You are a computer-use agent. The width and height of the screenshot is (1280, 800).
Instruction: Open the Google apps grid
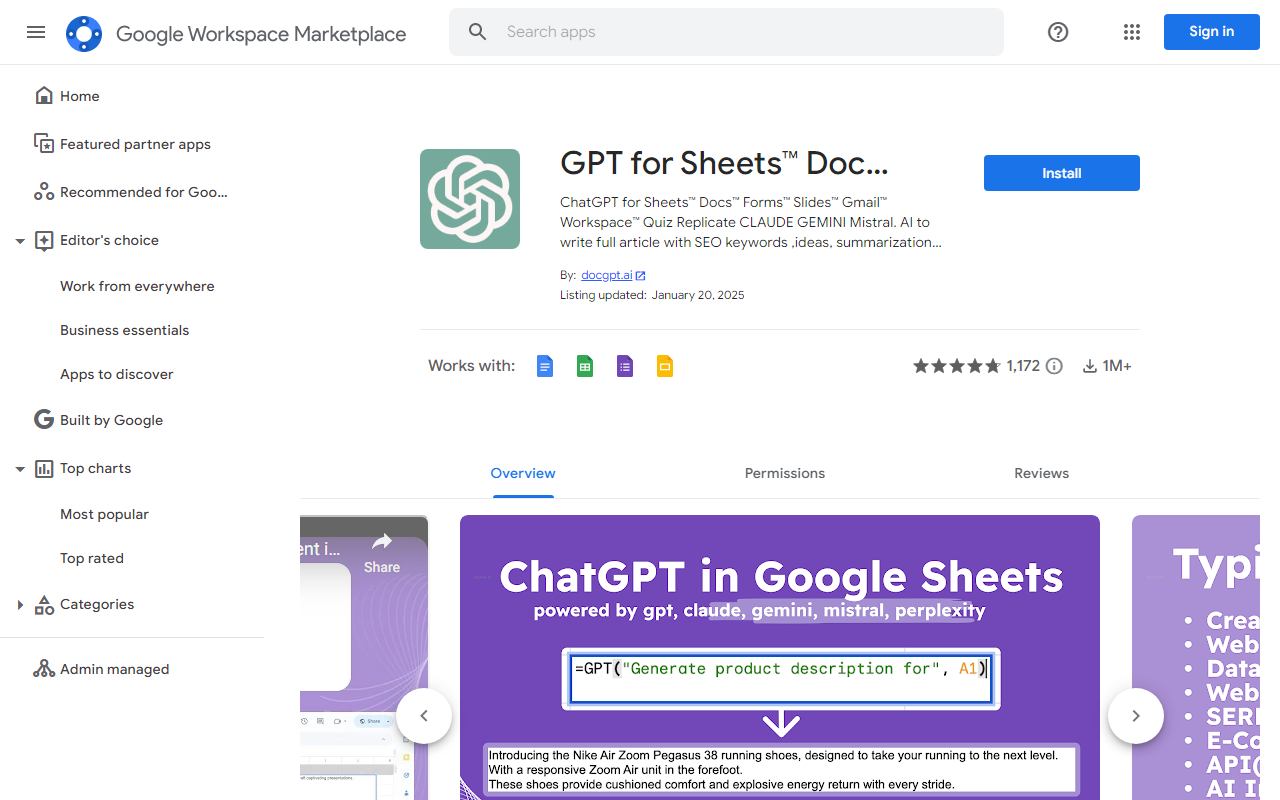[x=1132, y=32]
